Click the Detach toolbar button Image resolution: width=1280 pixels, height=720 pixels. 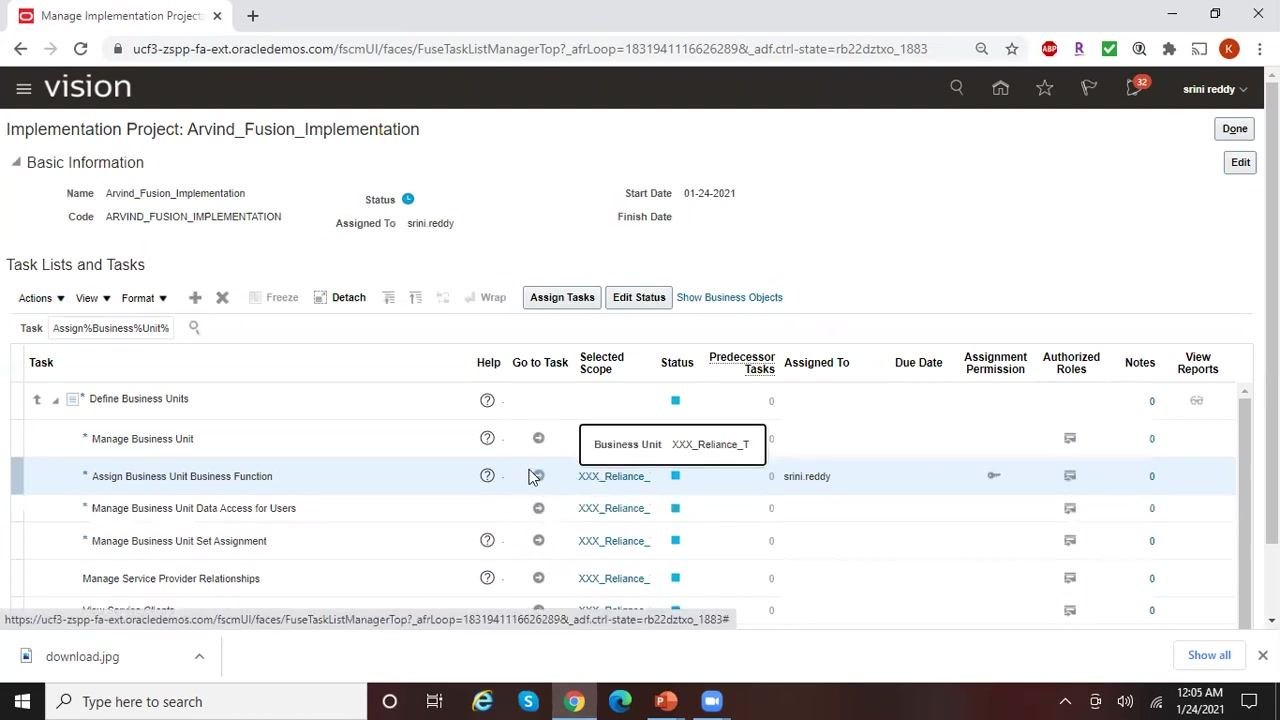(340, 298)
